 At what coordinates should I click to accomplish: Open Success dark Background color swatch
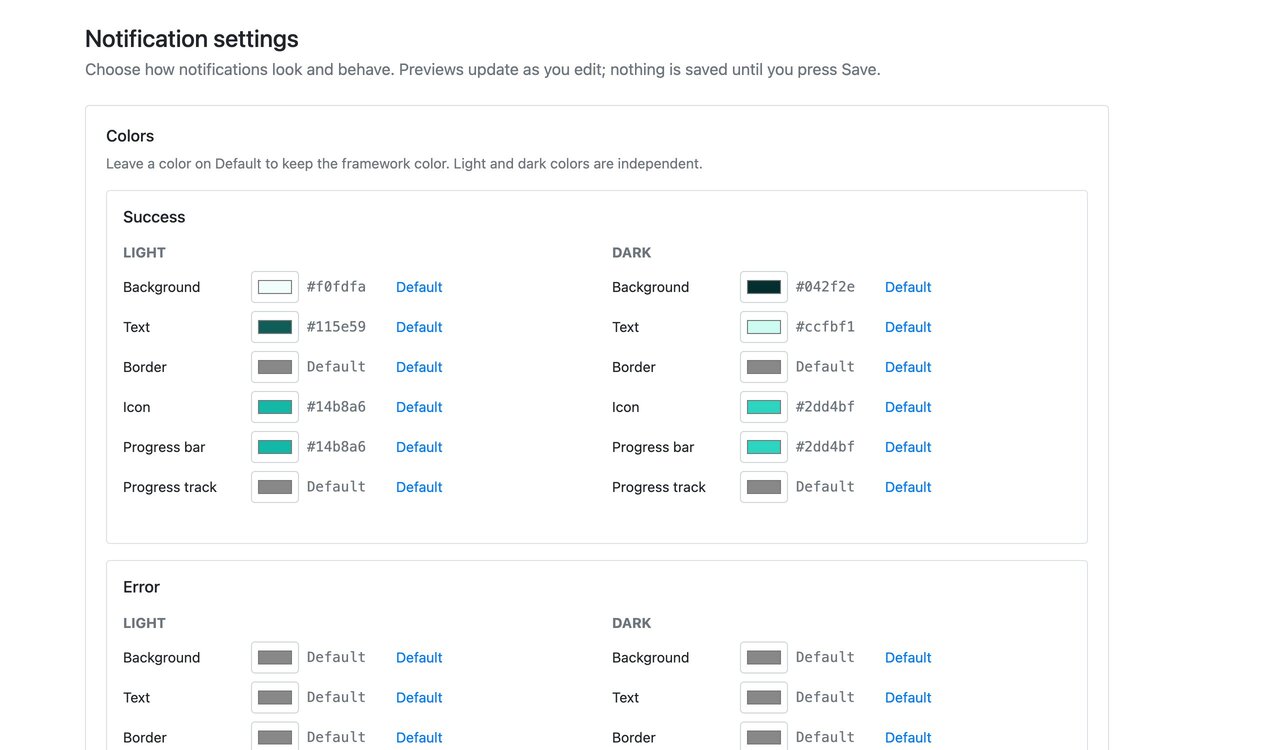click(x=764, y=287)
